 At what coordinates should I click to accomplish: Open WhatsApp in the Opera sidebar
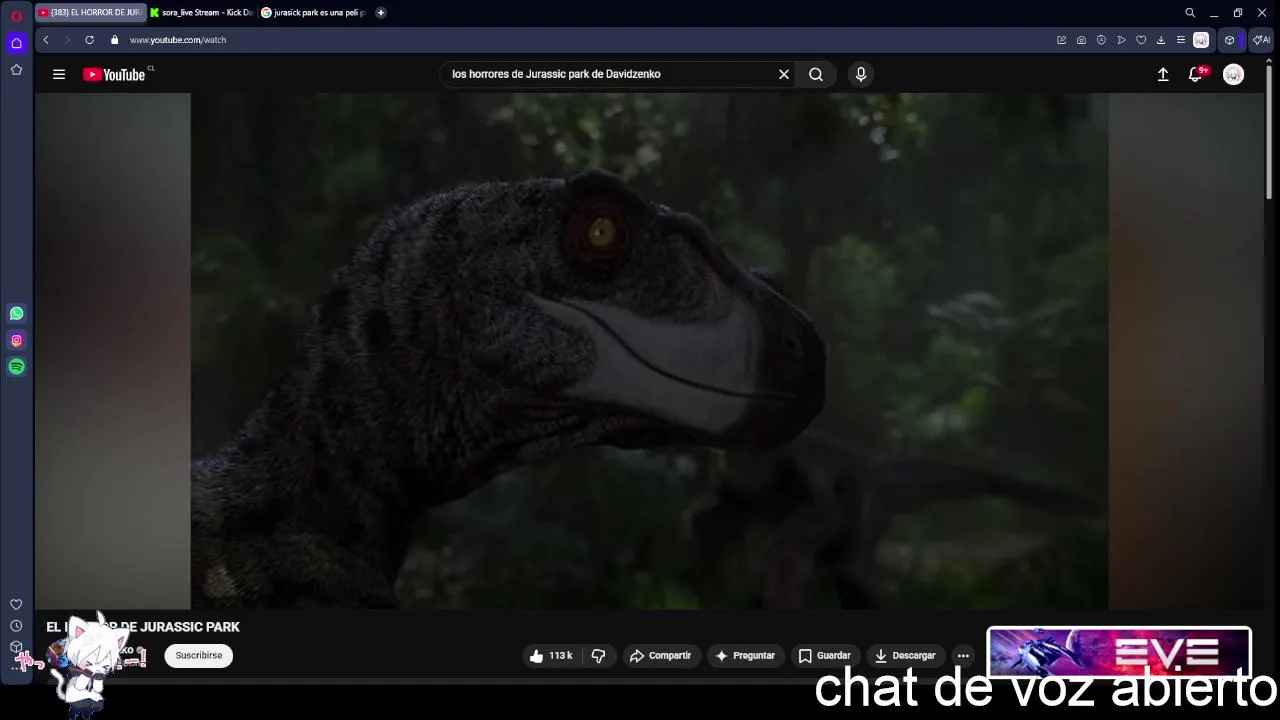pyautogui.click(x=16, y=313)
